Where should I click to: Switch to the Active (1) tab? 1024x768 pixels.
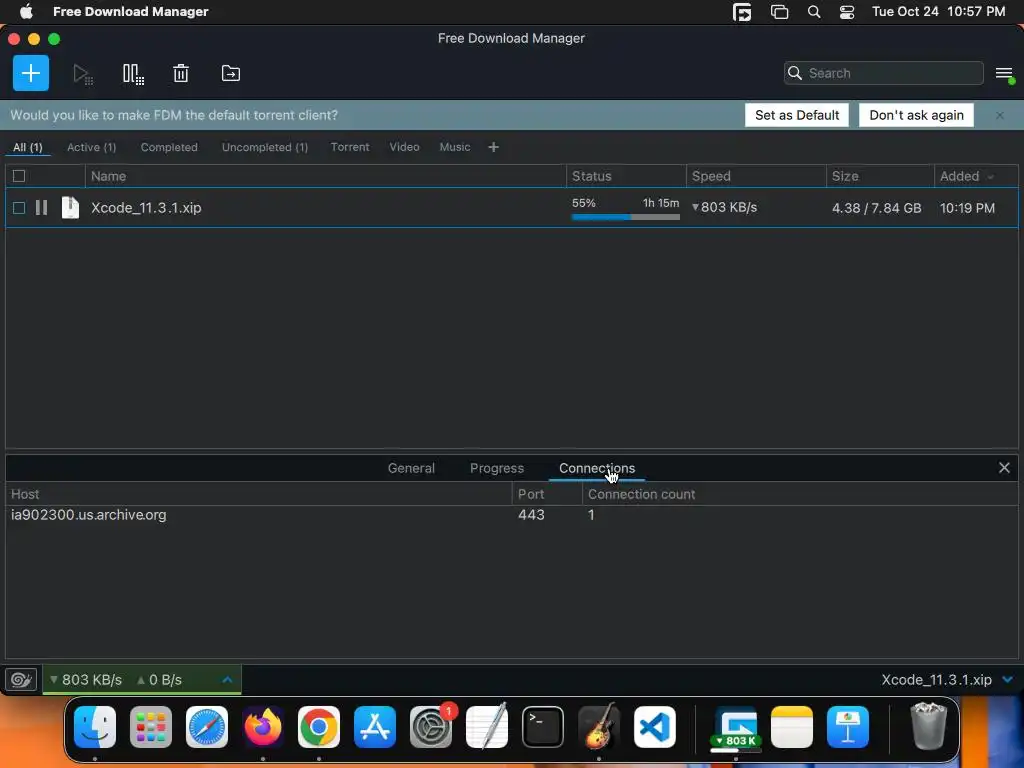click(x=91, y=147)
